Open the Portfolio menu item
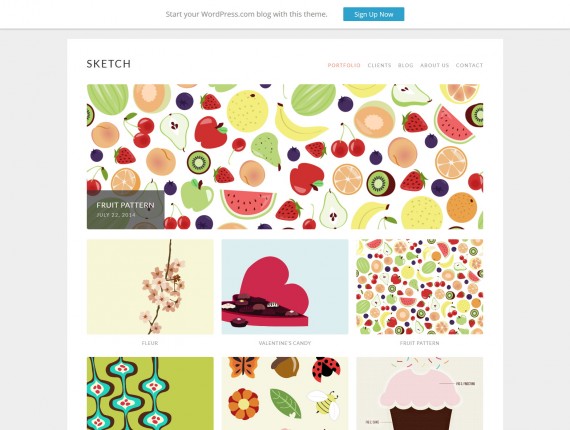 344,65
